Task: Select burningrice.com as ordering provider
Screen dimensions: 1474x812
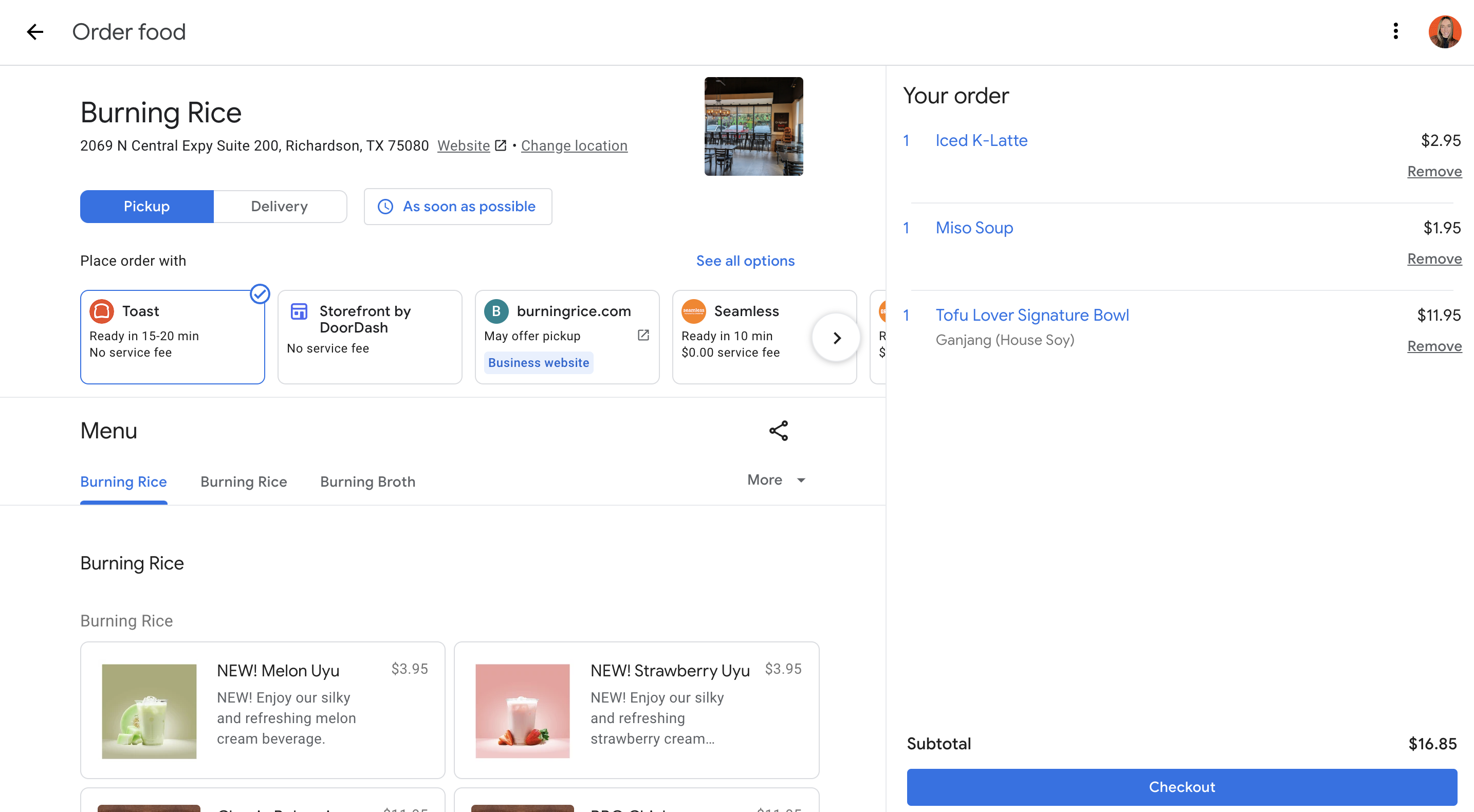Action: tap(566, 337)
